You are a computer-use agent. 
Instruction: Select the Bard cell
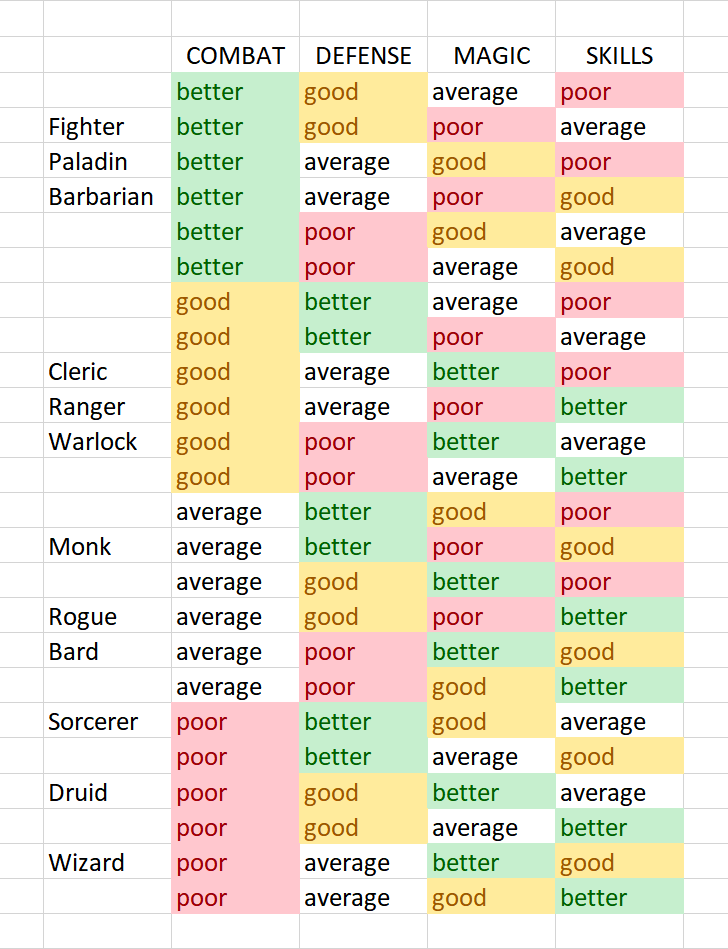tap(107, 652)
